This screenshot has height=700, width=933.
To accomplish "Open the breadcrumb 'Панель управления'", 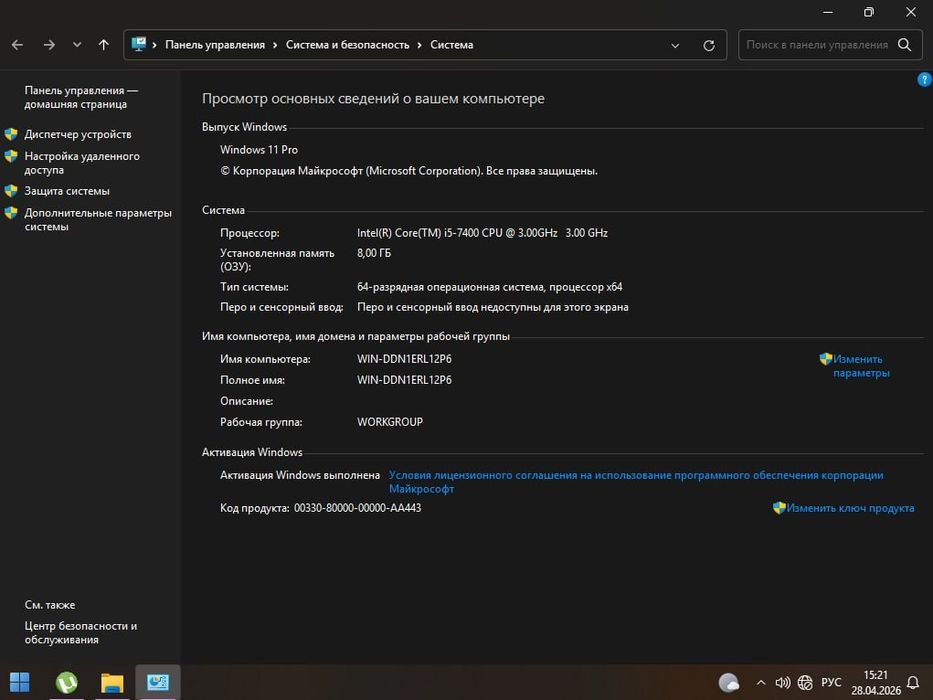I will (215, 45).
